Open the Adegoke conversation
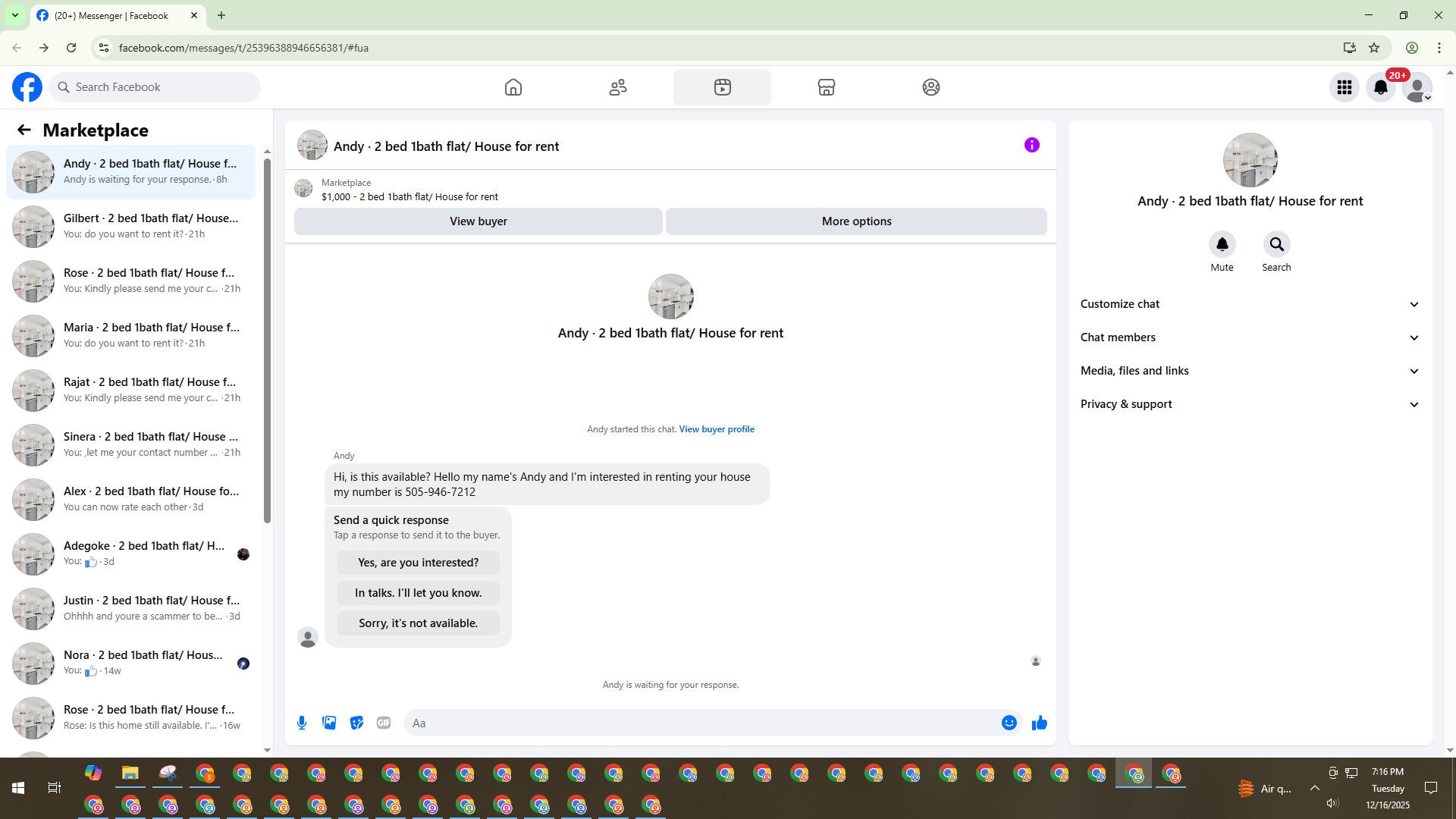1456x819 pixels. point(130,554)
